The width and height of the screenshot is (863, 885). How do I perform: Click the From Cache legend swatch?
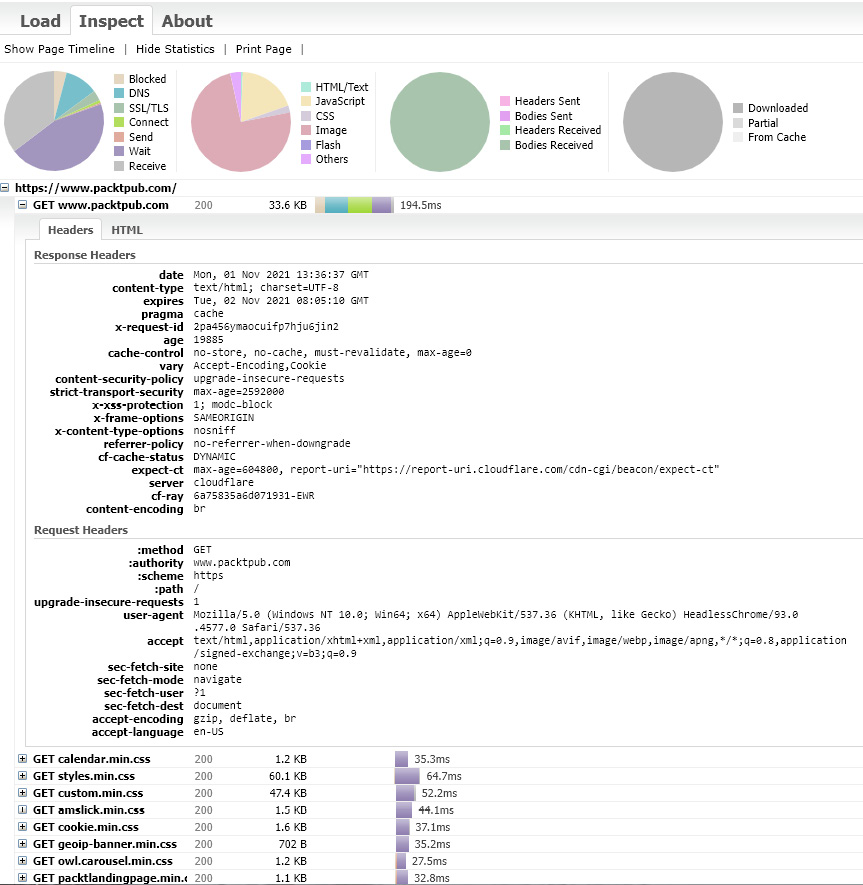(x=738, y=137)
